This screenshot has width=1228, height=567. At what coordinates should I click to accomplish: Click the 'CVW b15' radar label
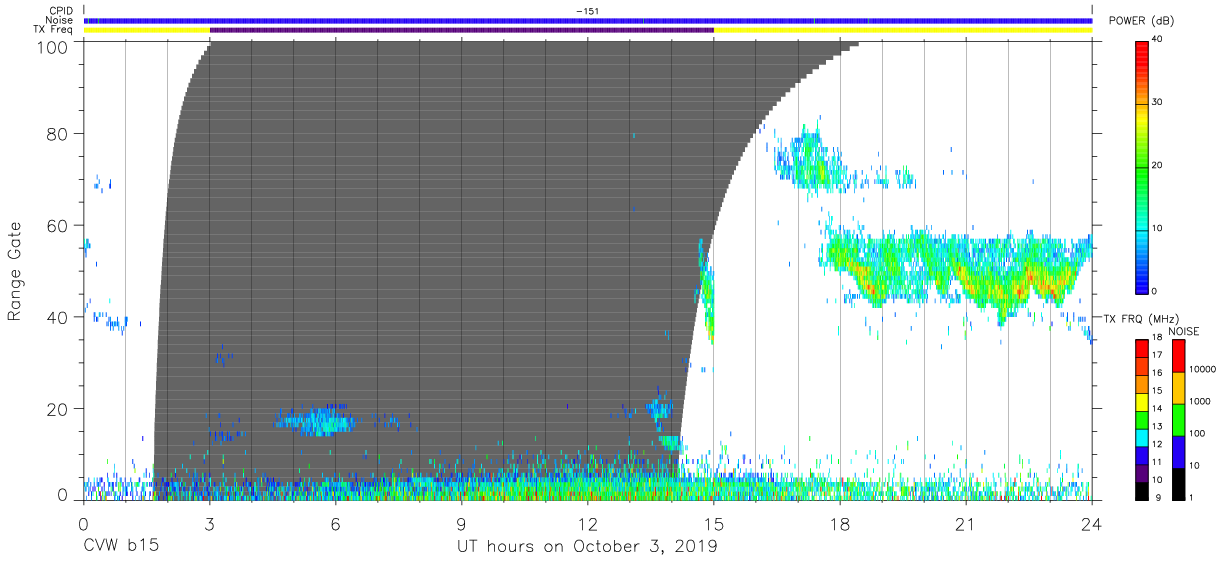pyautogui.click(x=121, y=547)
